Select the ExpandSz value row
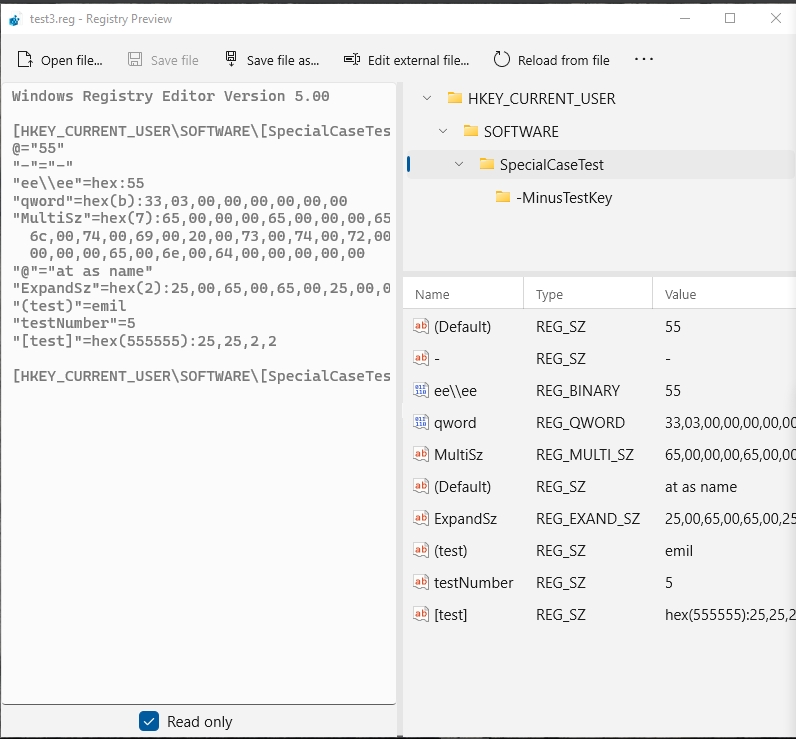Screen dimensions: 796x739 pyautogui.click(x=600, y=519)
